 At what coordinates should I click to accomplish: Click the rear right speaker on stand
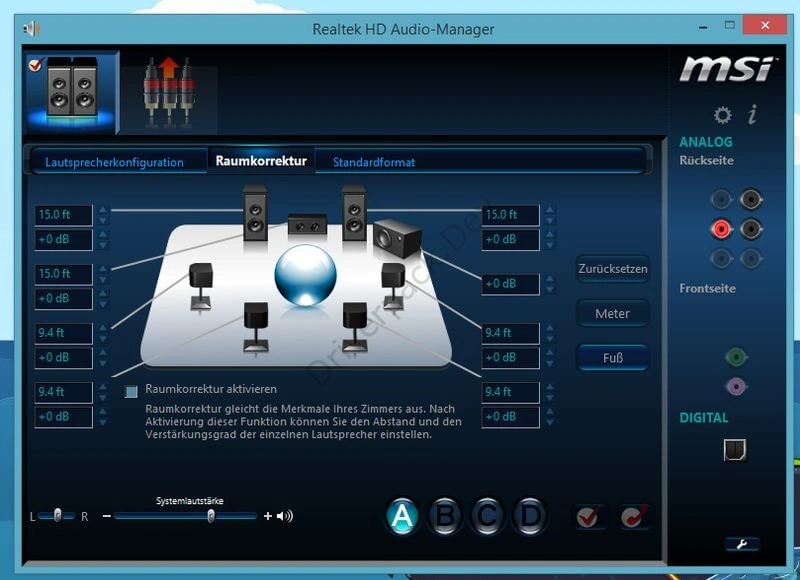[x=355, y=327]
